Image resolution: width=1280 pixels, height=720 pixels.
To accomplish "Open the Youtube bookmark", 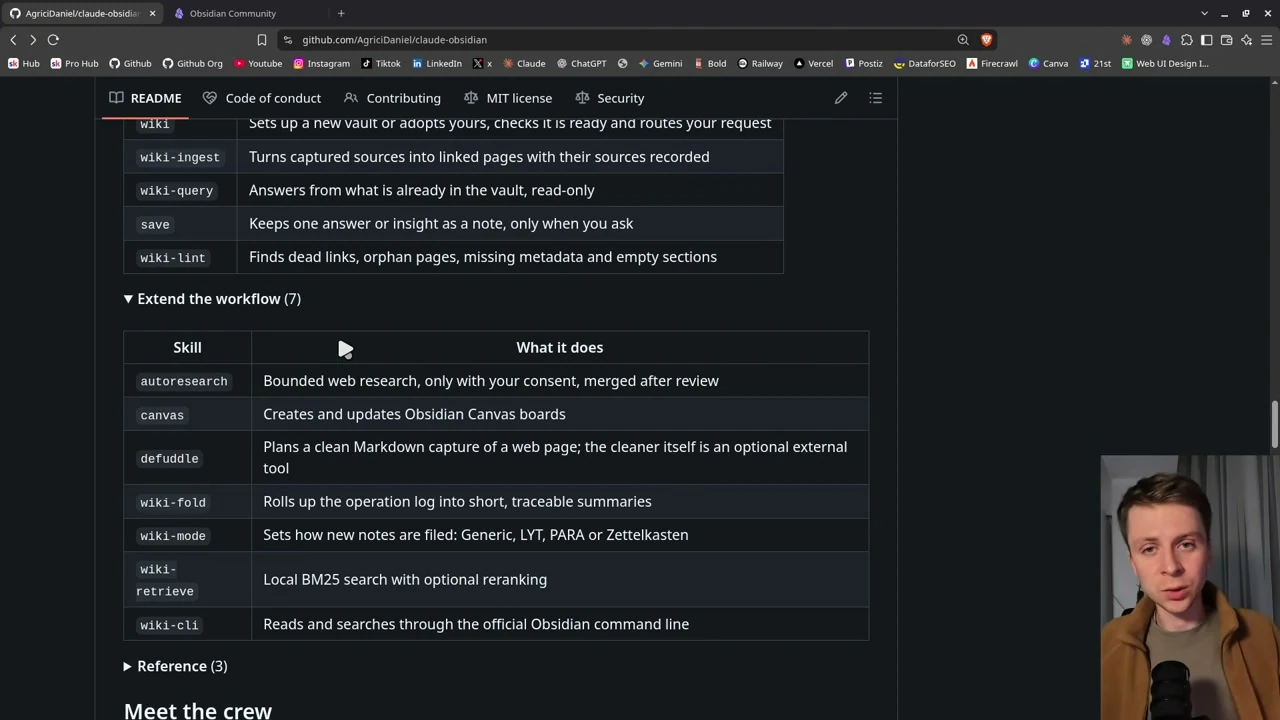I will [258, 63].
